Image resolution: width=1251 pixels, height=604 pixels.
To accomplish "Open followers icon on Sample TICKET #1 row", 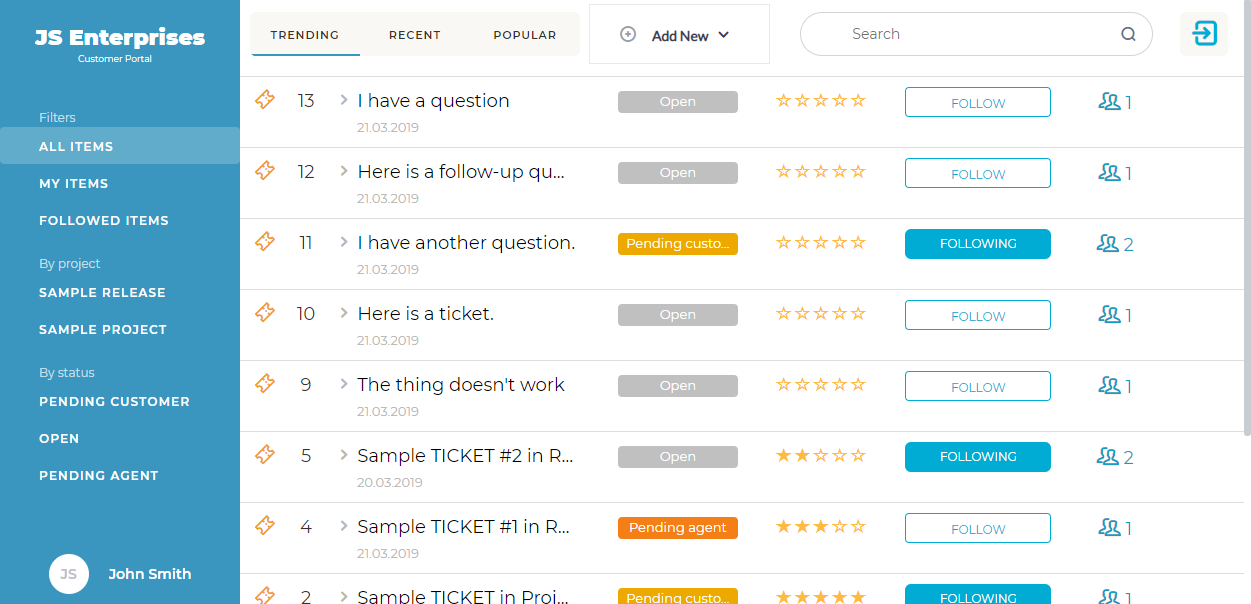I will (x=1109, y=527).
